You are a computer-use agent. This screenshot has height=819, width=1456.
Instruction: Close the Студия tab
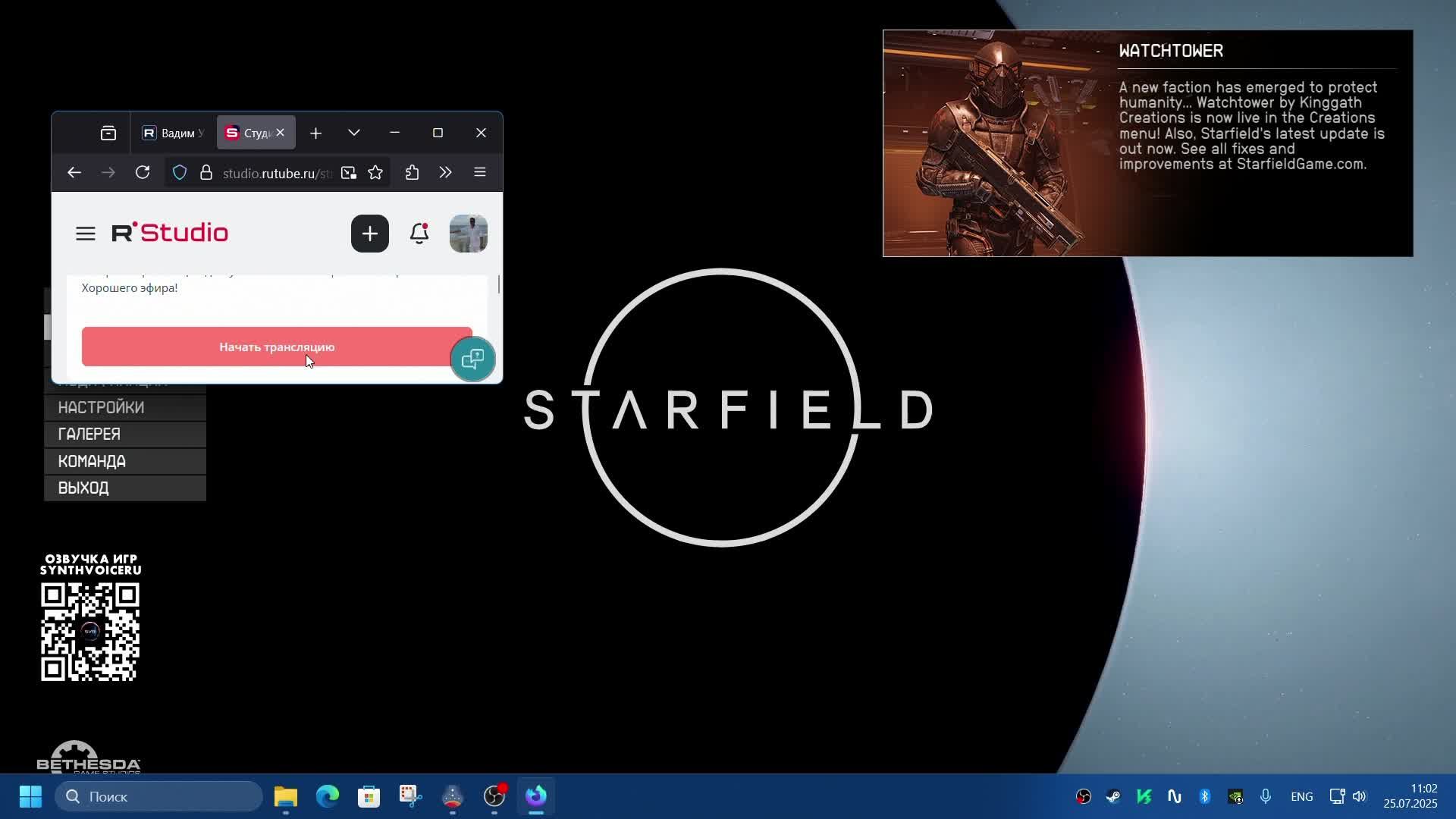click(x=281, y=133)
